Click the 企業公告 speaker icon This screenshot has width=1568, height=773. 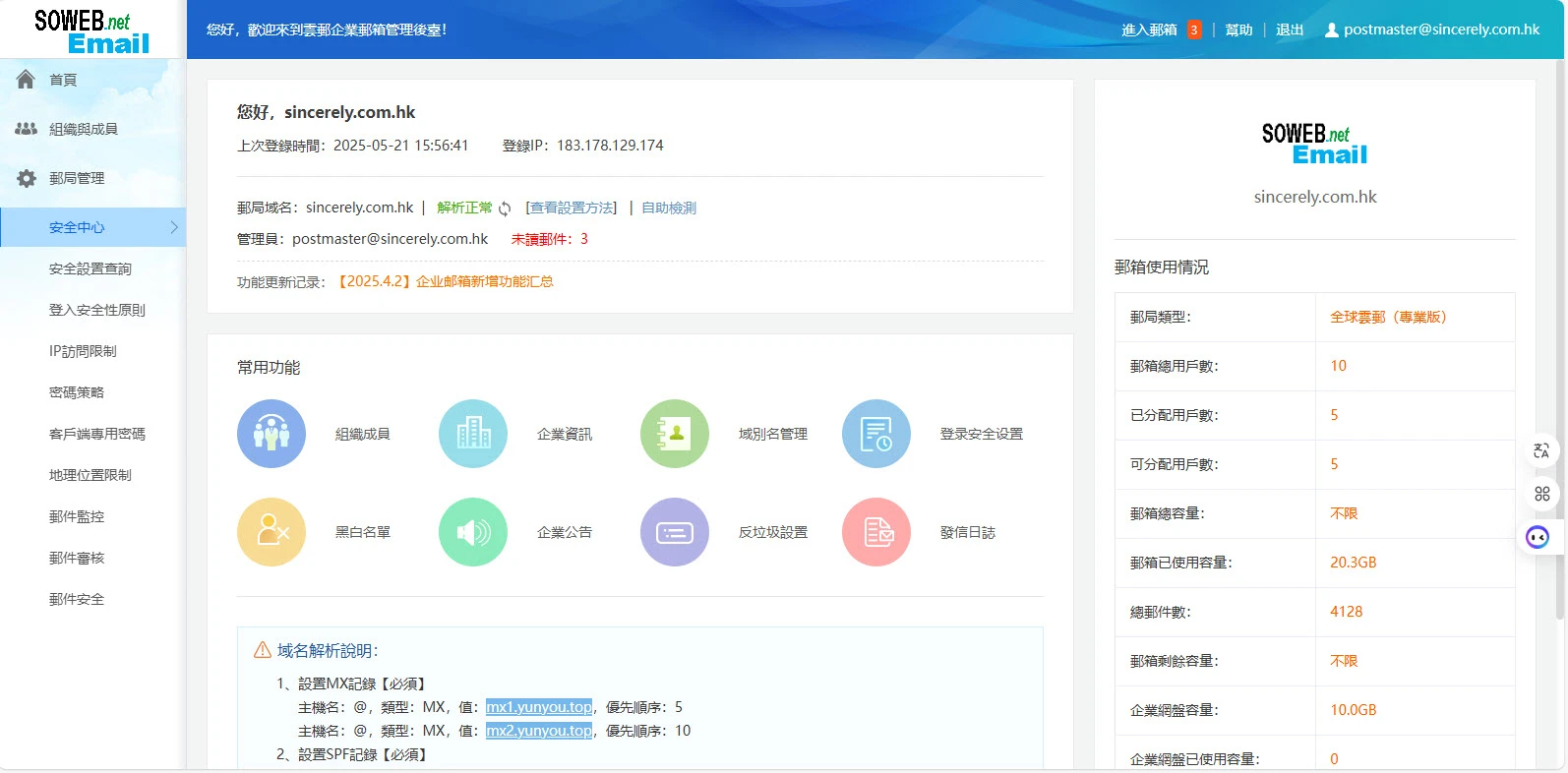pos(473,532)
